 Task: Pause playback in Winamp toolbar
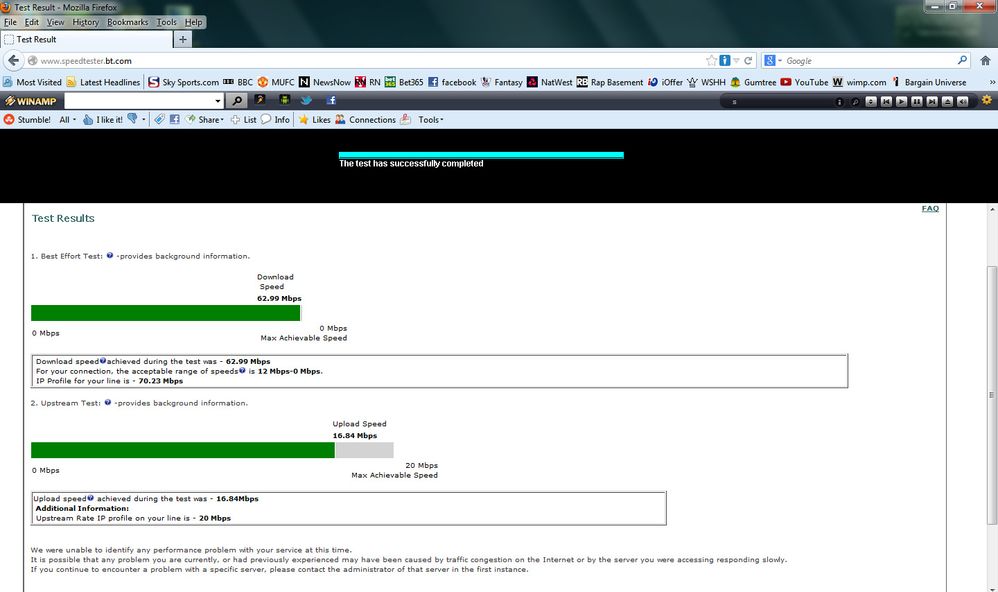[x=917, y=101]
